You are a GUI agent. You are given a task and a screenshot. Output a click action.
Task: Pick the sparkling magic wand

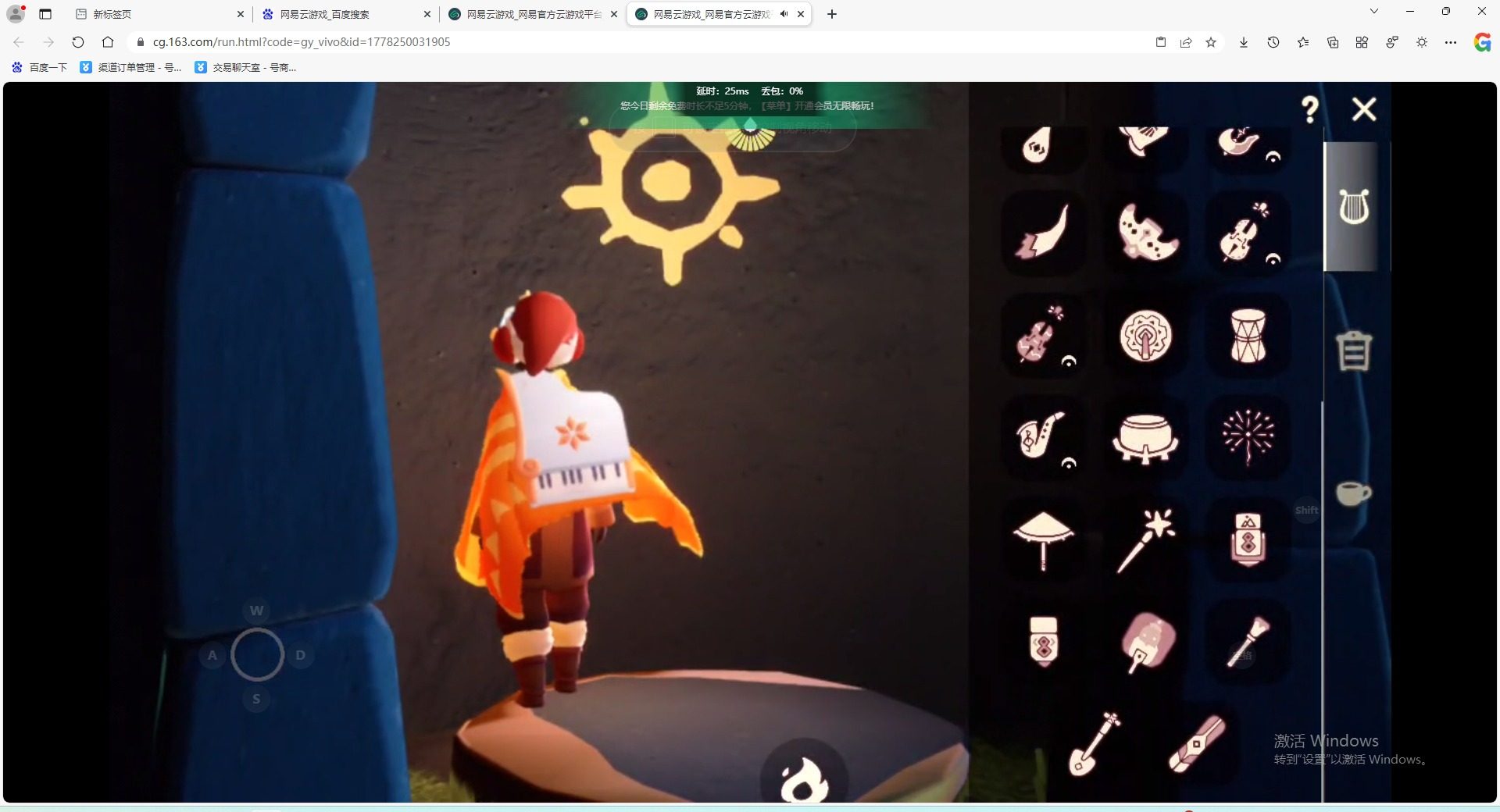pos(1146,540)
